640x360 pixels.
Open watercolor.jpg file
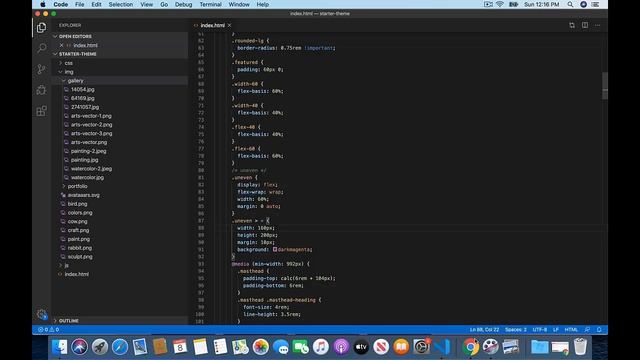(x=87, y=178)
